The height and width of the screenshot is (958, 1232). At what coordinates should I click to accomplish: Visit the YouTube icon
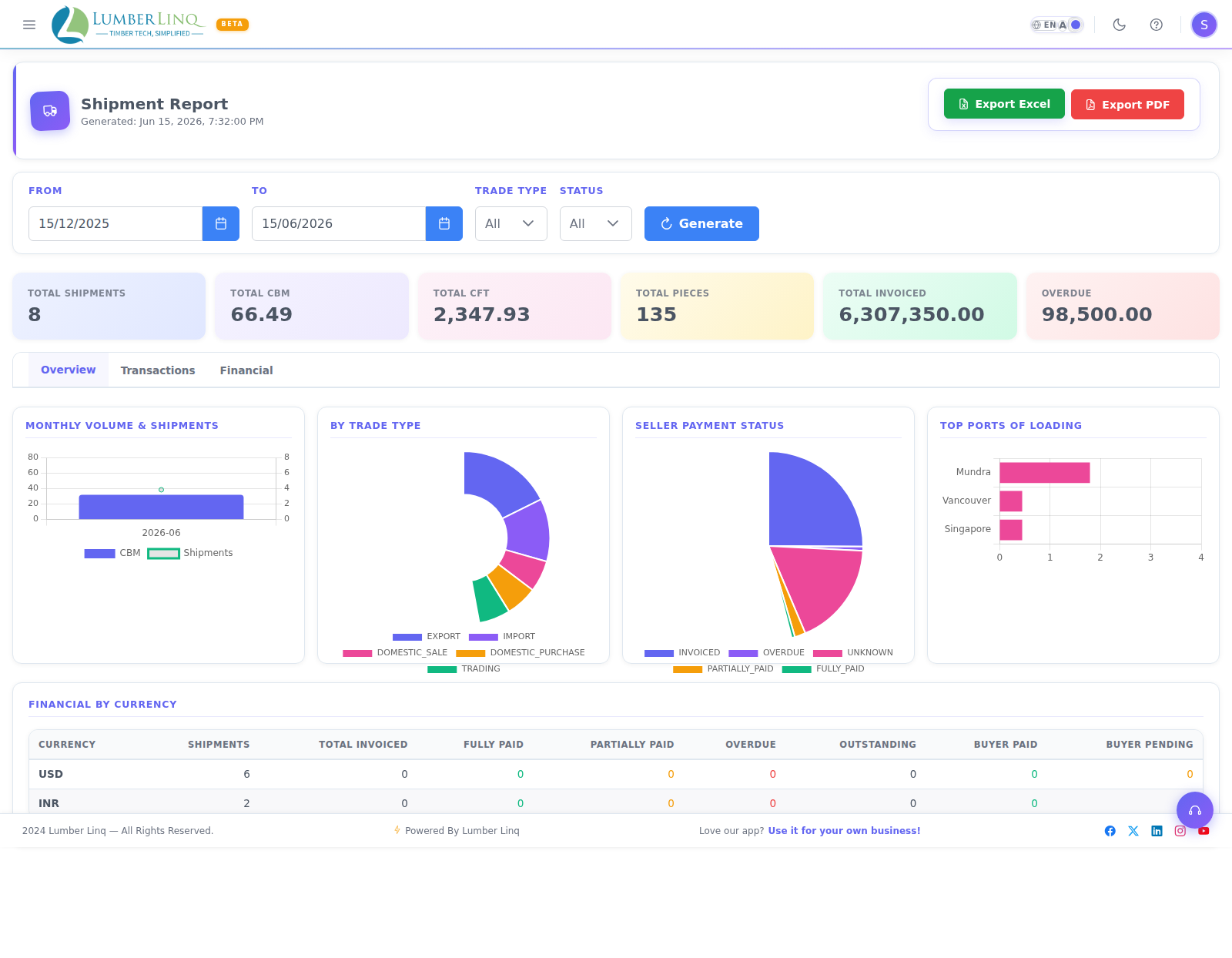(1204, 831)
